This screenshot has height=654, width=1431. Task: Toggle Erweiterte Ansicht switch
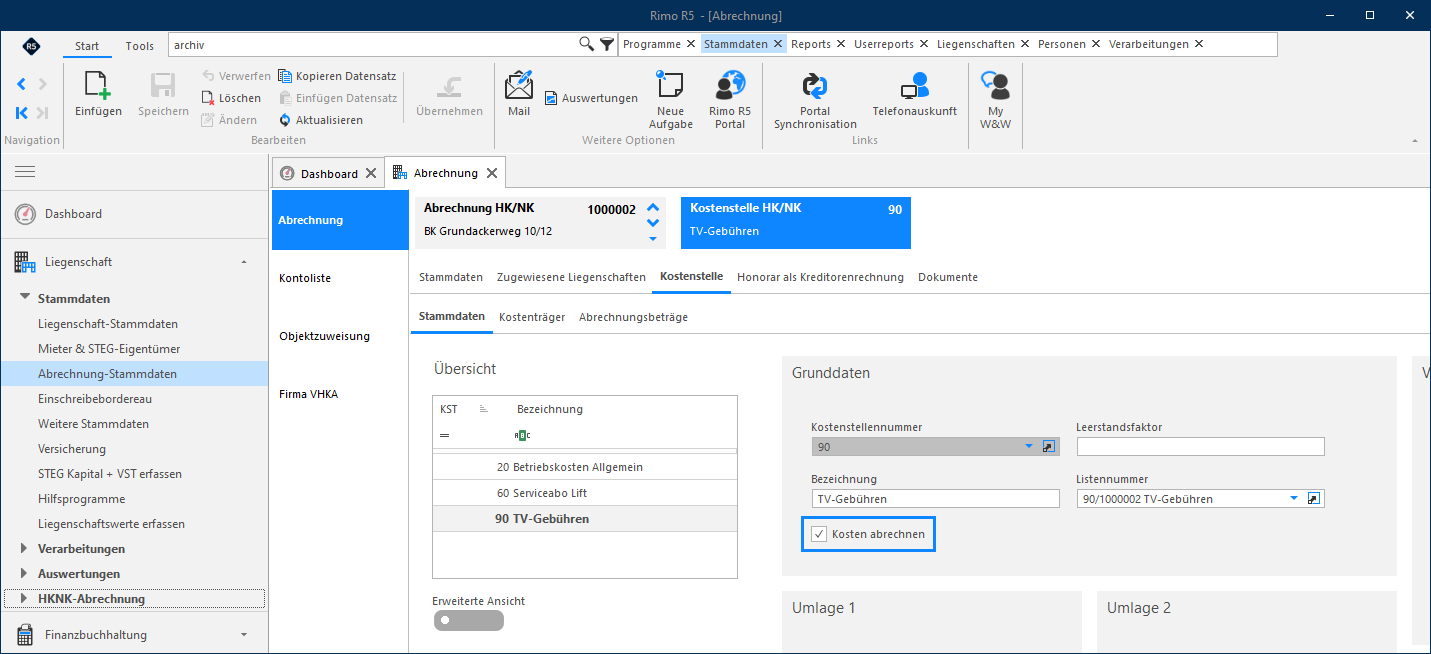[x=468, y=620]
